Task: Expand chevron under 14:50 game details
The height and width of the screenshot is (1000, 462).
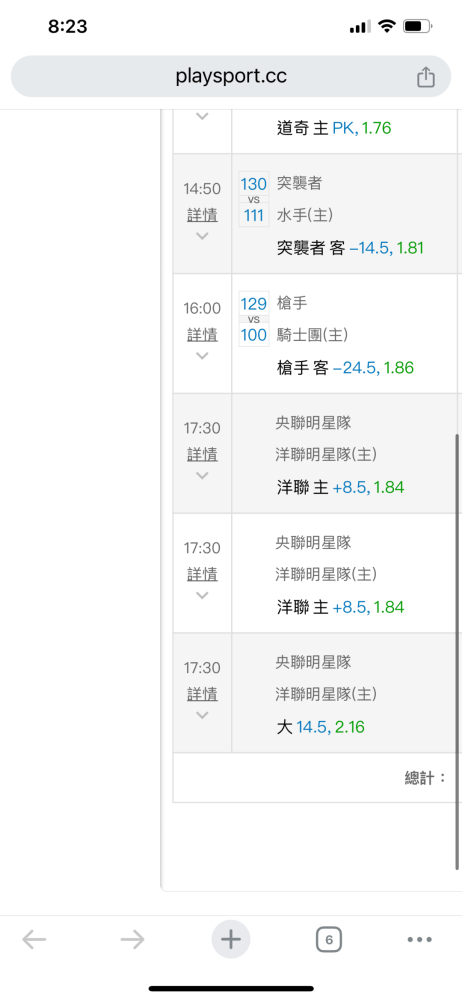Action: point(202,236)
